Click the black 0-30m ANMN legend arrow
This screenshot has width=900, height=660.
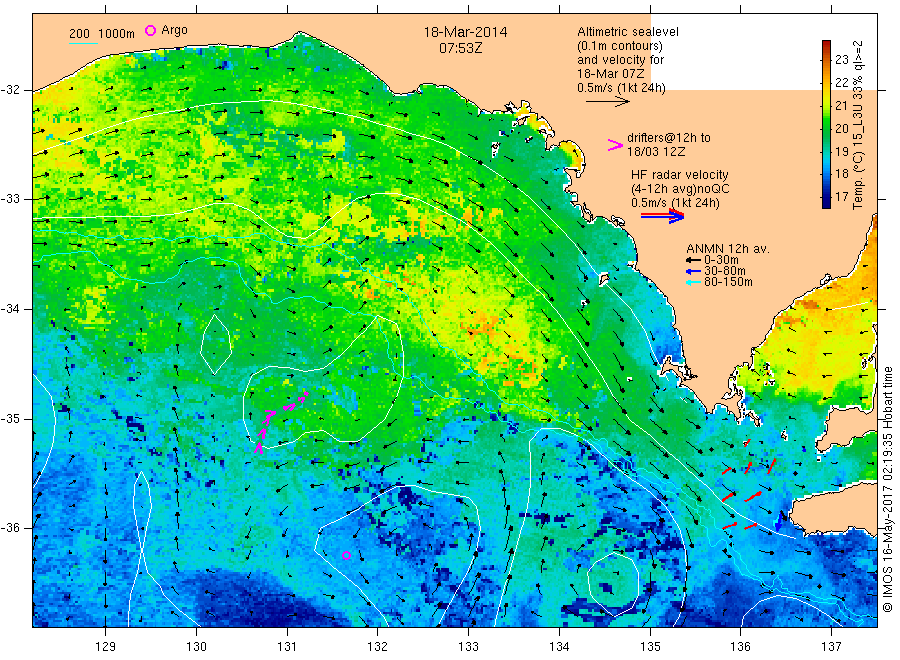693,260
